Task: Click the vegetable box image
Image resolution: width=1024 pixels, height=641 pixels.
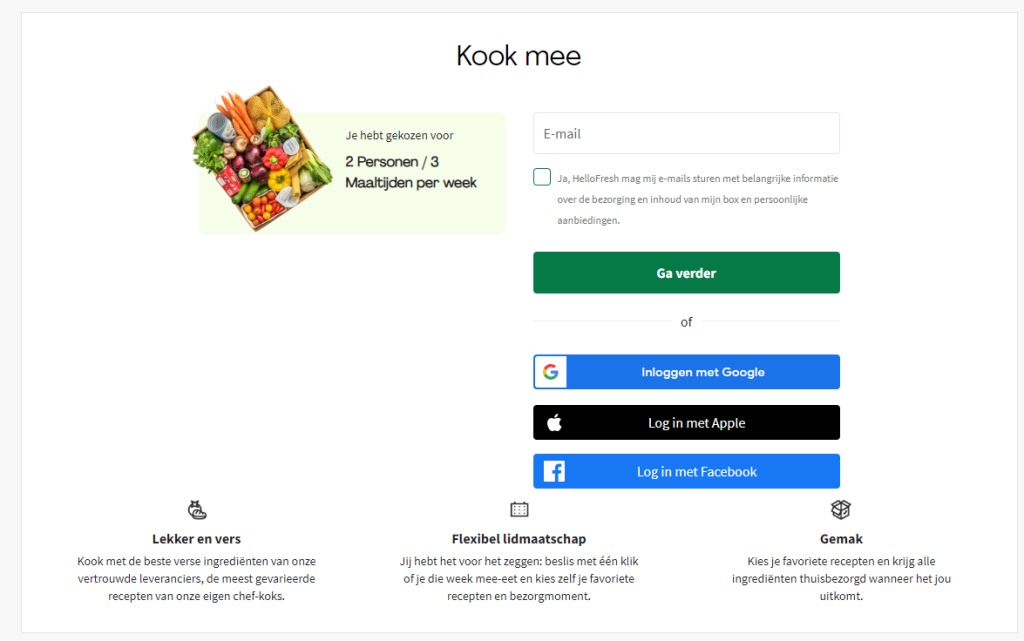Action: [260, 157]
